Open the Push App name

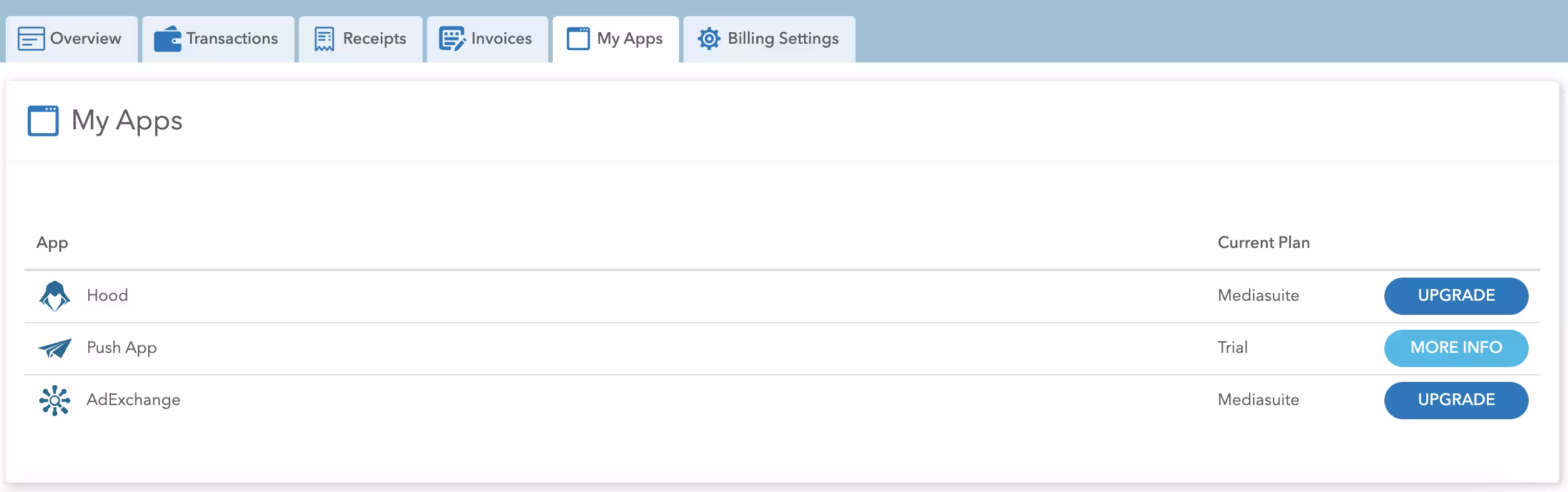coord(122,348)
